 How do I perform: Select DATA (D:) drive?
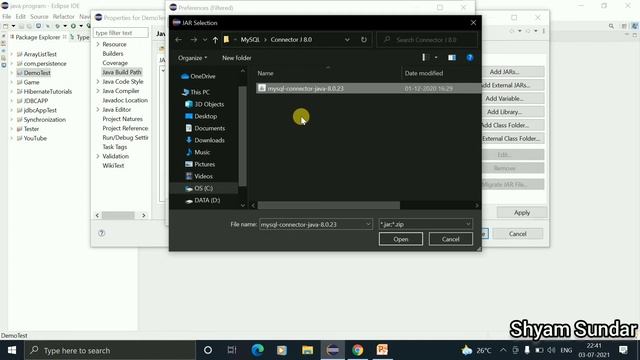tap(202, 200)
